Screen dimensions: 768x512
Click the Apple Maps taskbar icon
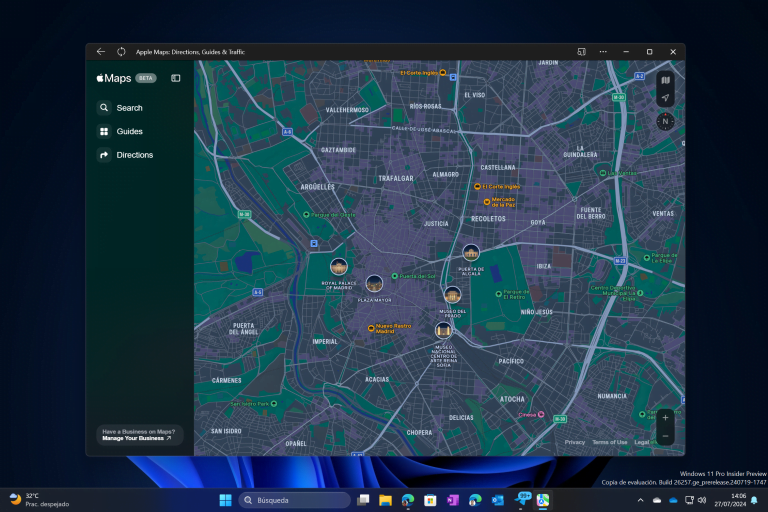pyautogui.click(x=543, y=500)
